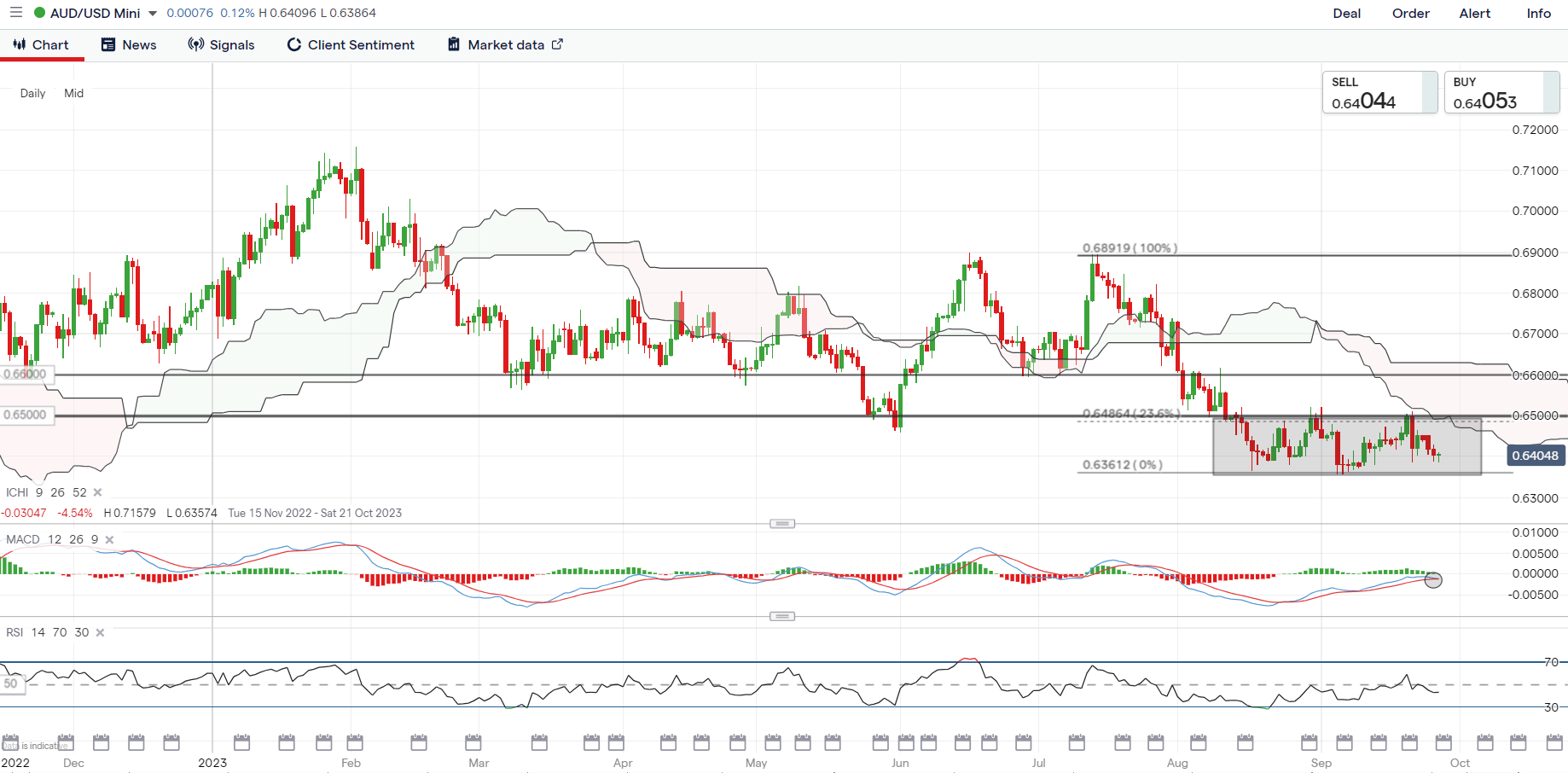Open the Daily timeframe selector

coord(32,93)
